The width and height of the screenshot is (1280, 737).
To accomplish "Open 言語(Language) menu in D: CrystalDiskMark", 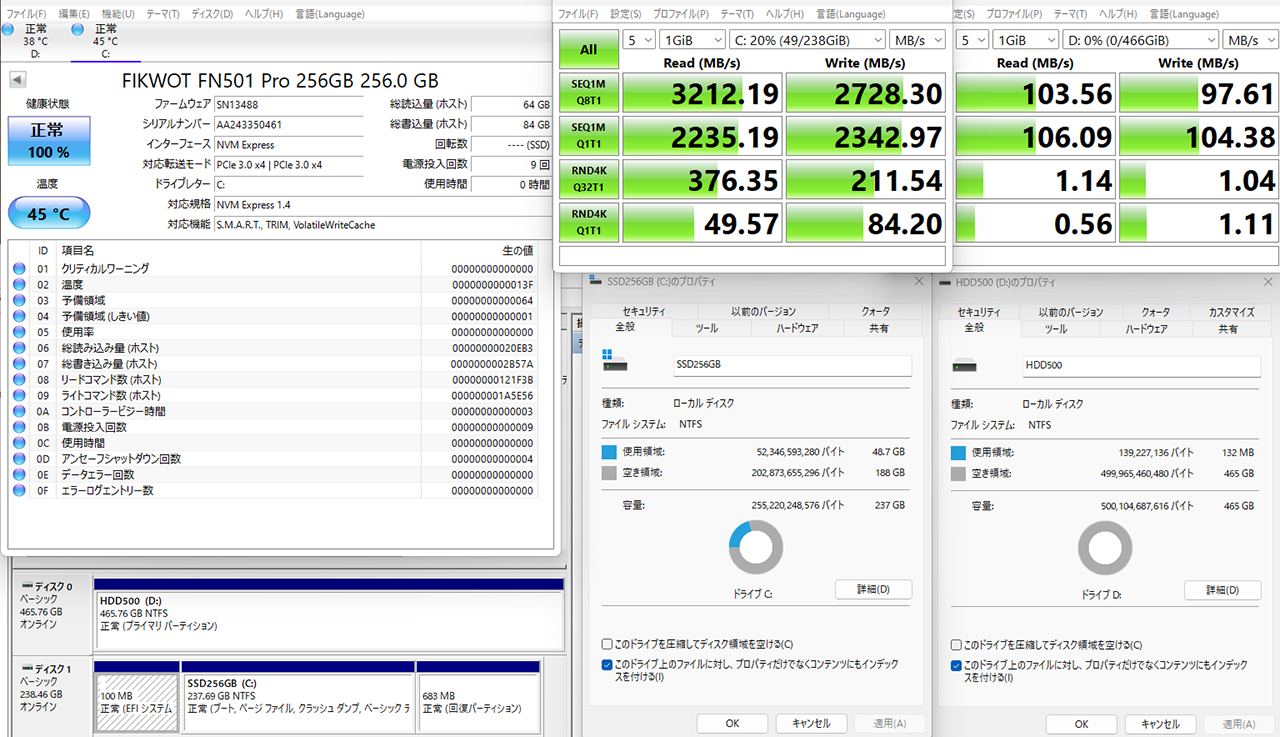I will [x=1182, y=14].
